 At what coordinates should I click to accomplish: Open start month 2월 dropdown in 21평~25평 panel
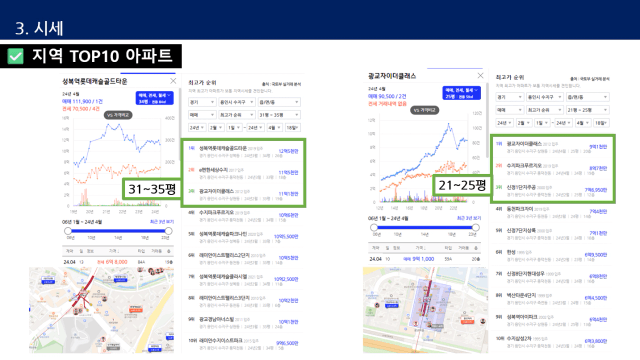click(524, 123)
